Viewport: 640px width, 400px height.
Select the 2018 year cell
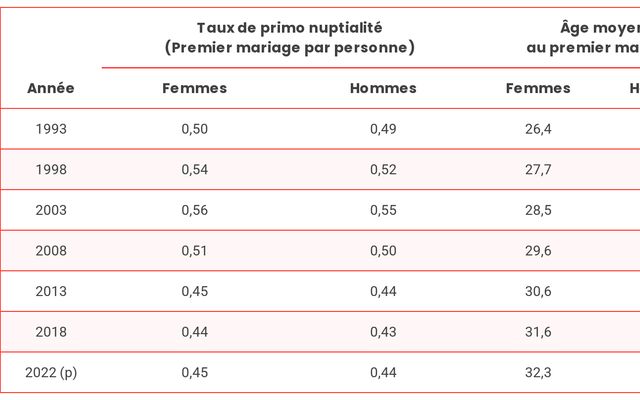pos(51,332)
